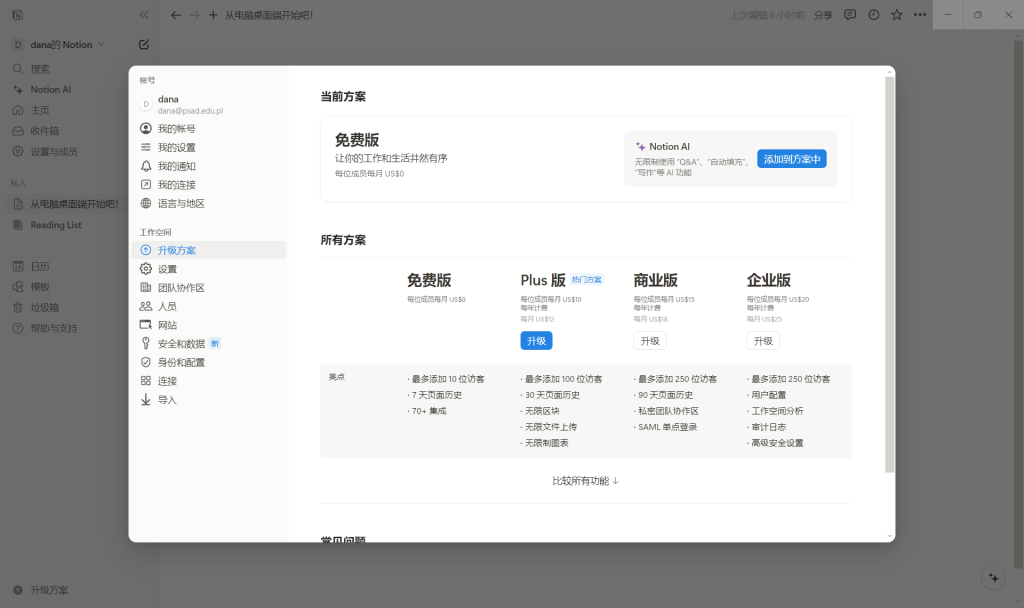Favorite this page with star icon
This screenshot has height=608, width=1024.
click(x=897, y=15)
